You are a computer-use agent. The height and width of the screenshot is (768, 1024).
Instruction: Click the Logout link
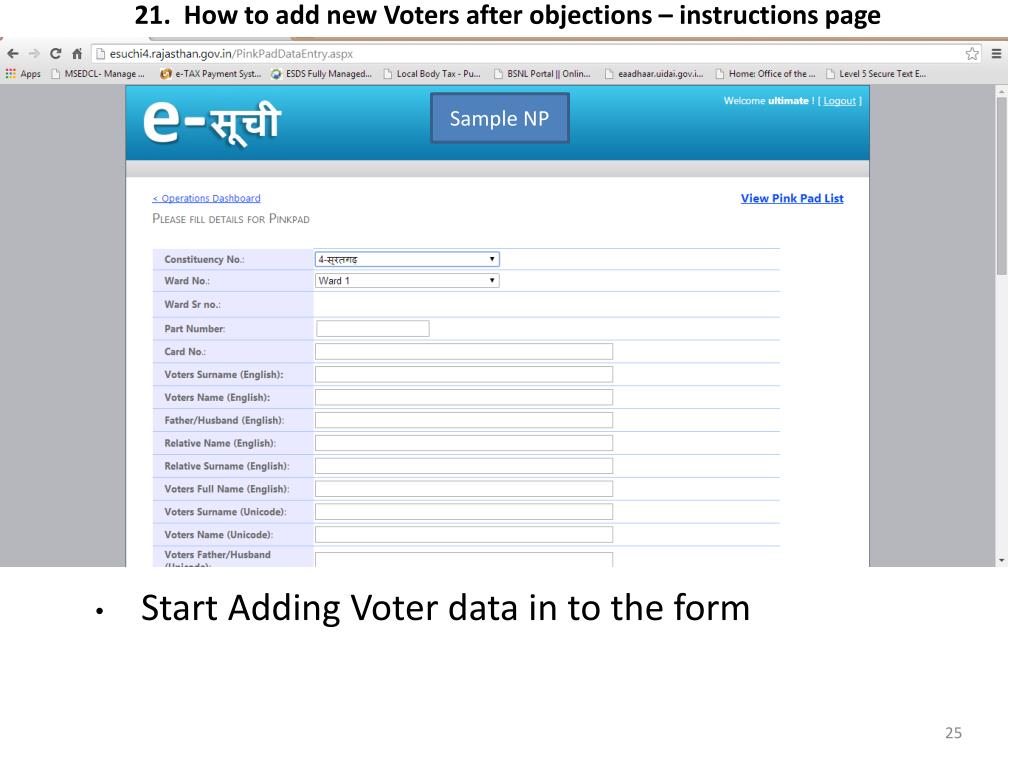[839, 101]
